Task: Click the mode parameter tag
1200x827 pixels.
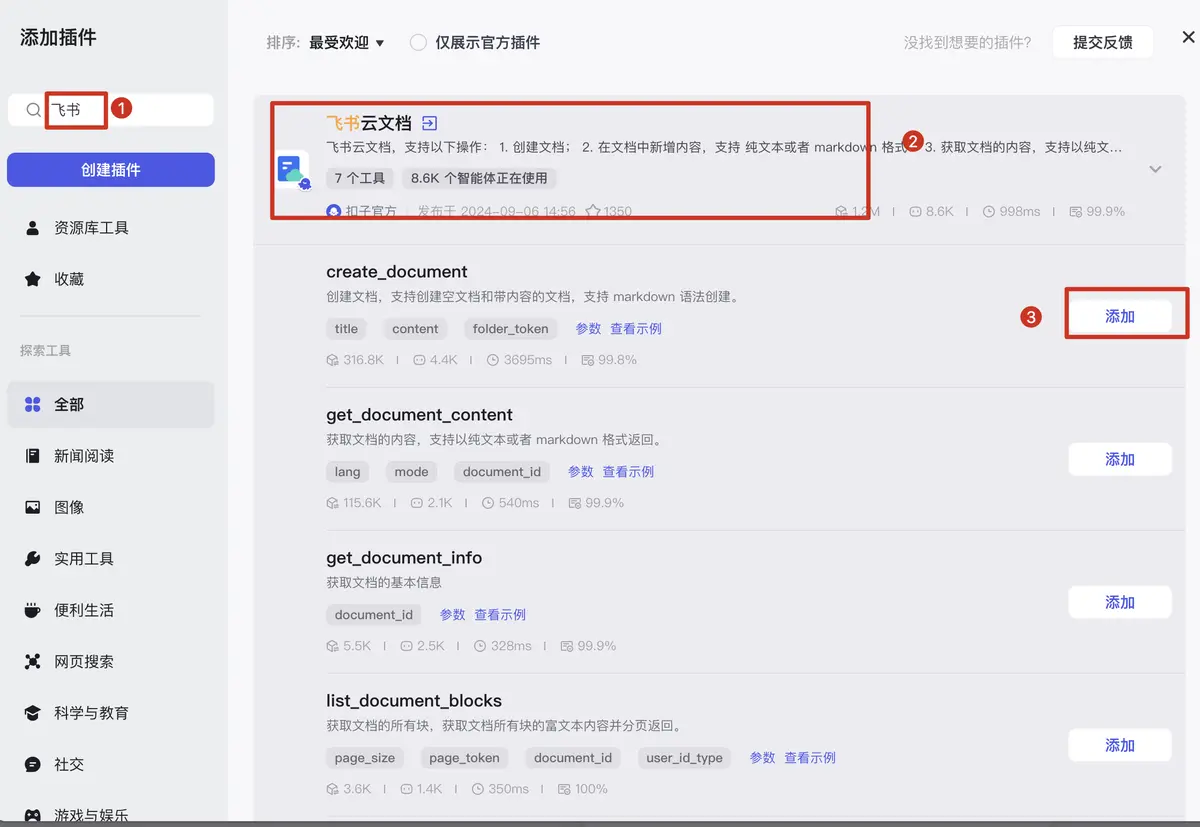Action: click(x=411, y=471)
